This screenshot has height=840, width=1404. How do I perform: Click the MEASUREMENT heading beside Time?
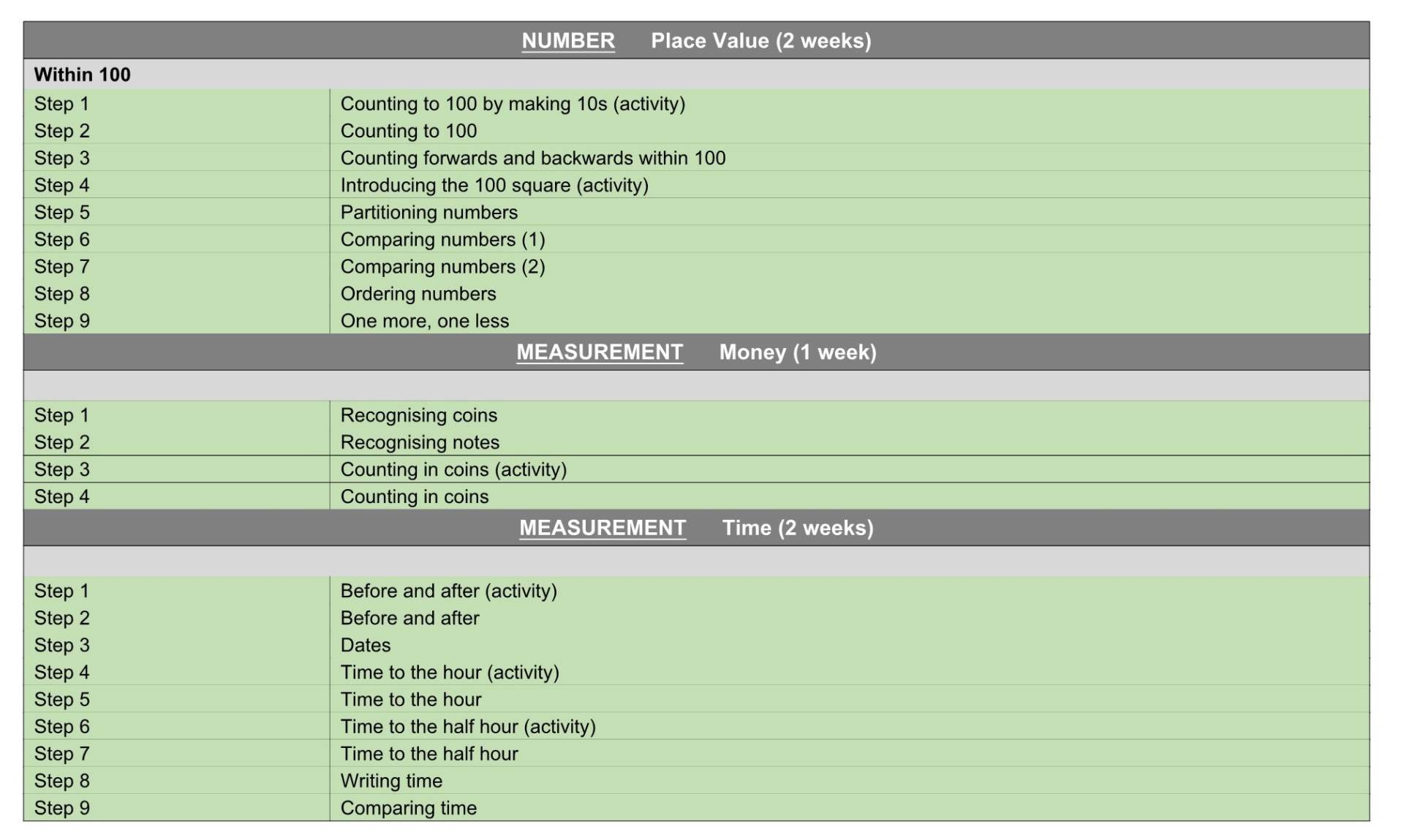point(602,528)
